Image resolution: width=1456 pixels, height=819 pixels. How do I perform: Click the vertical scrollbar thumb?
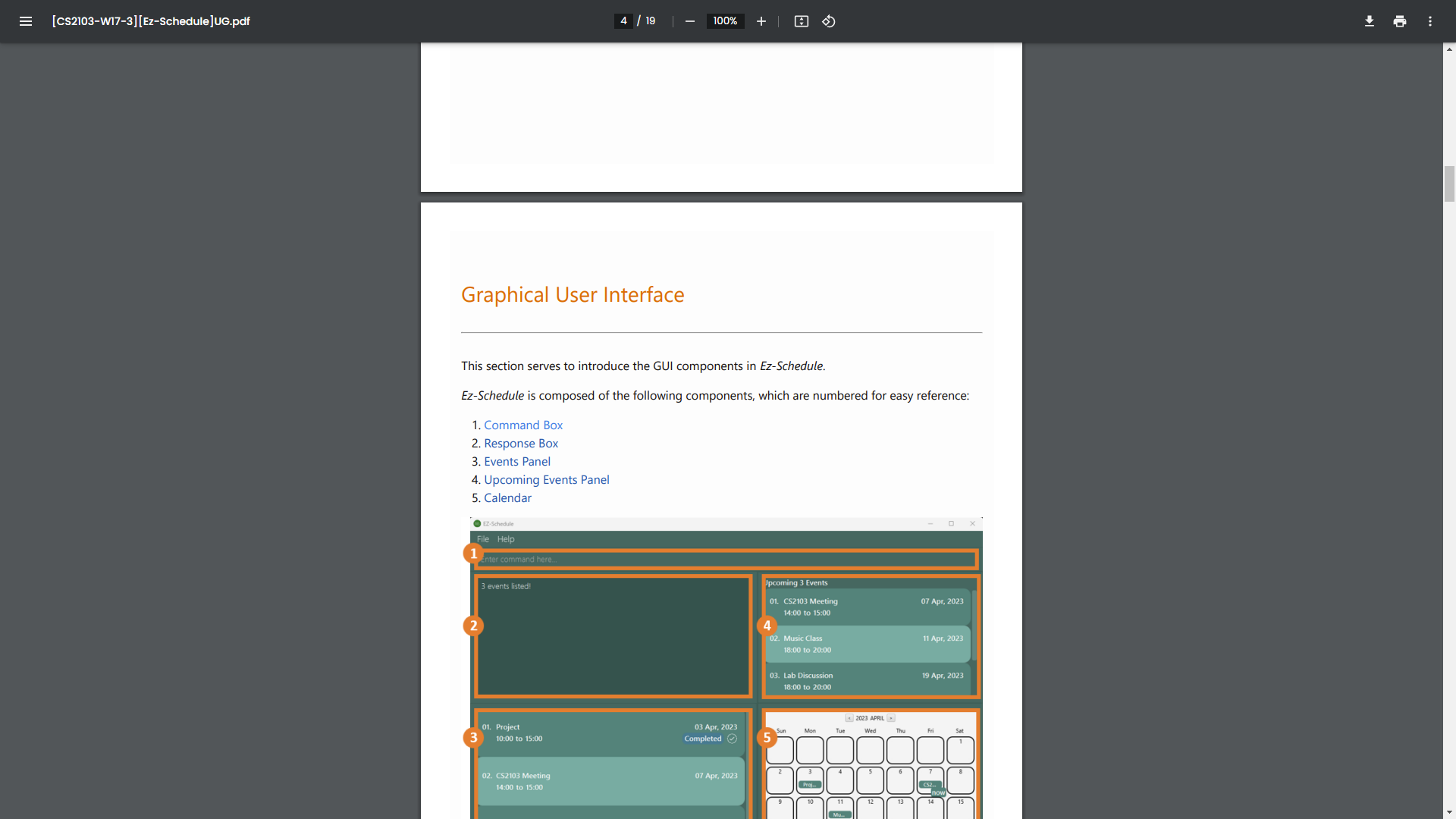(1449, 184)
